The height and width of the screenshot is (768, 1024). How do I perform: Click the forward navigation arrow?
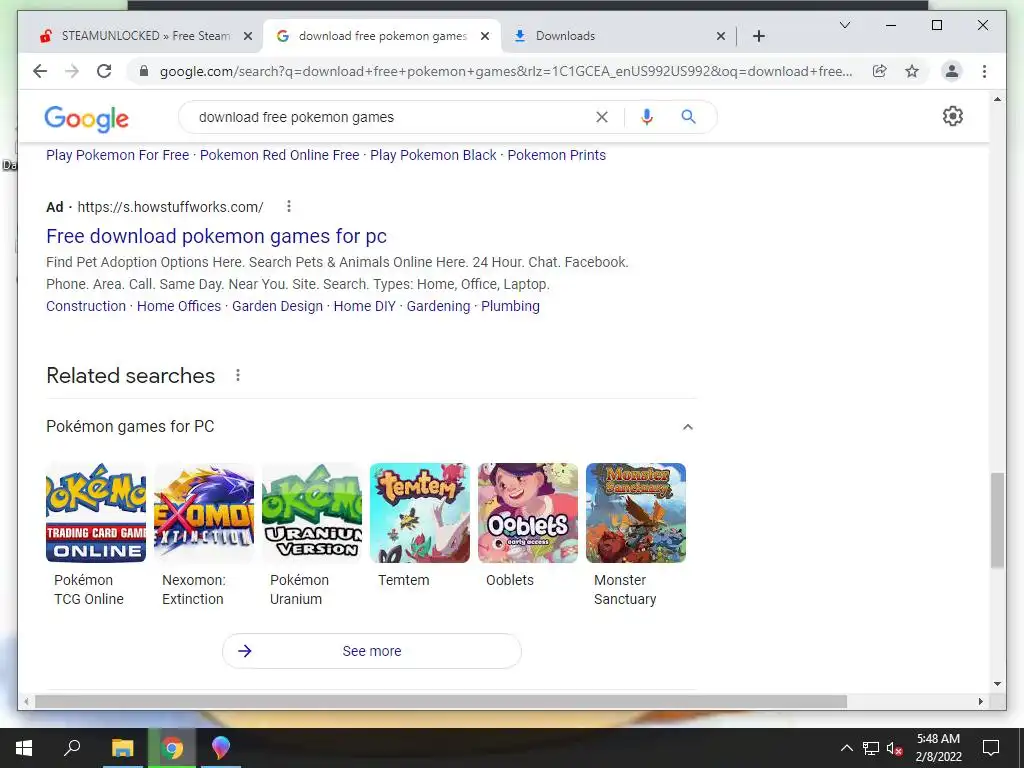(x=72, y=71)
